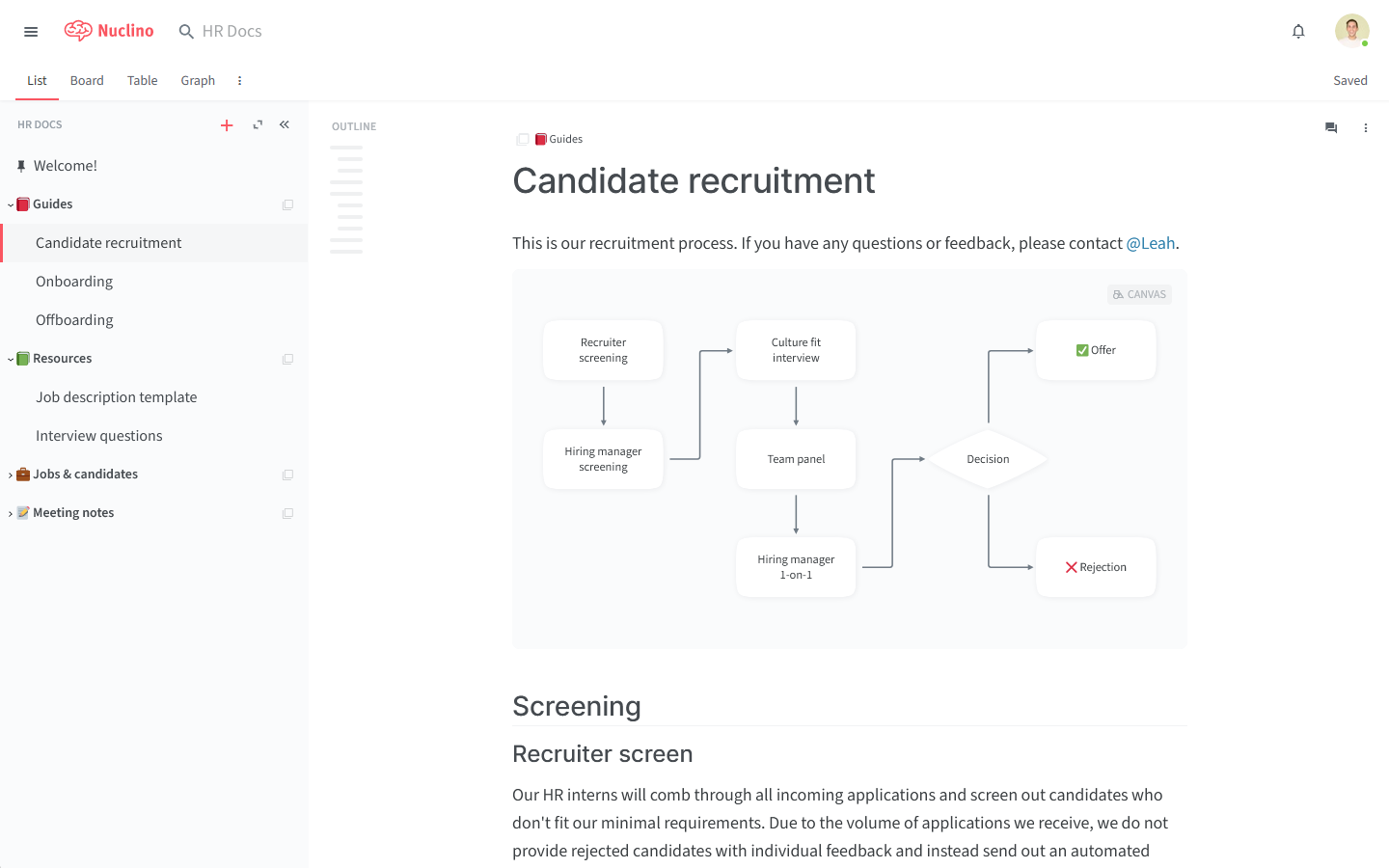
Task: Collapse the sidebar with double chevron
Action: 285,124
